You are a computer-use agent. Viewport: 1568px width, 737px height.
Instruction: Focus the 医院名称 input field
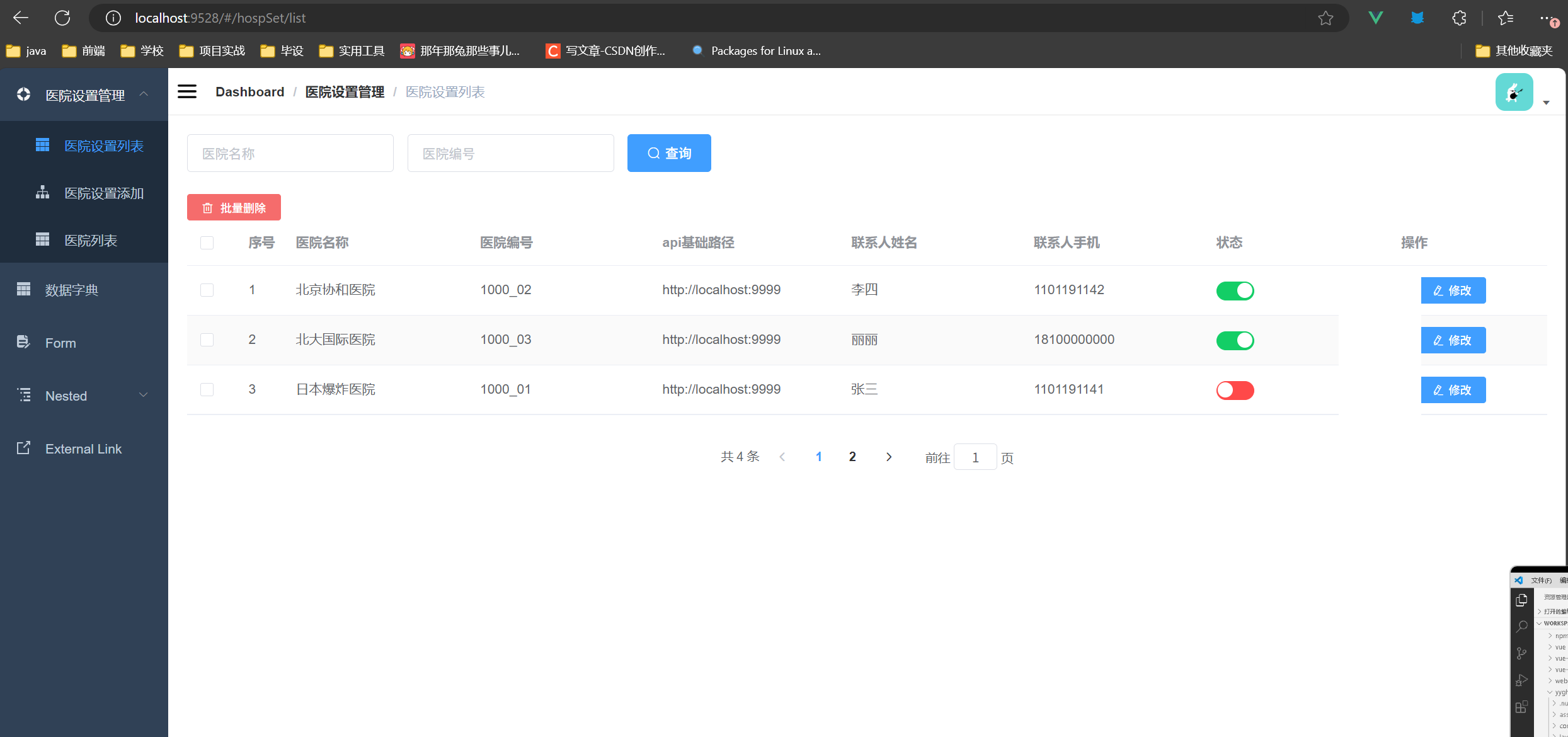290,153
